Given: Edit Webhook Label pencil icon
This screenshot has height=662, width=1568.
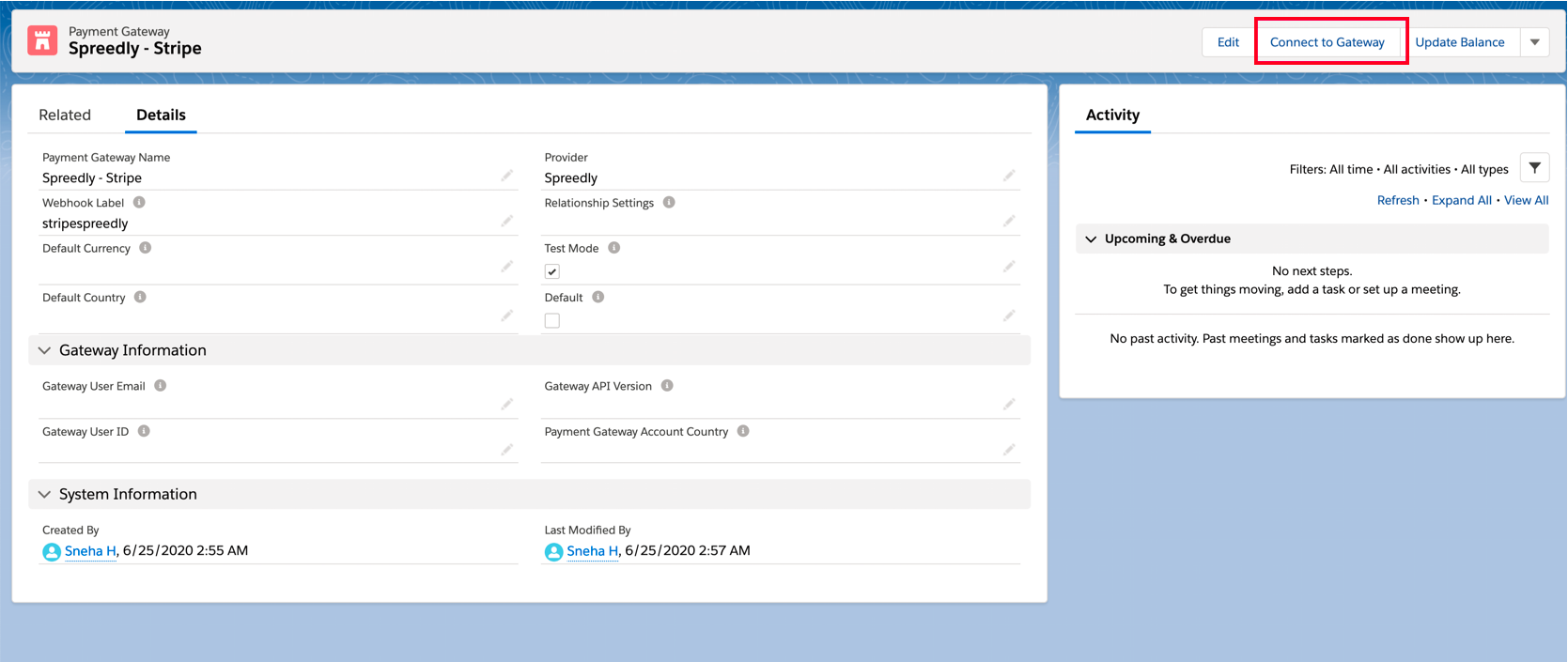Looking at the screenshot, I should (506, 221).
